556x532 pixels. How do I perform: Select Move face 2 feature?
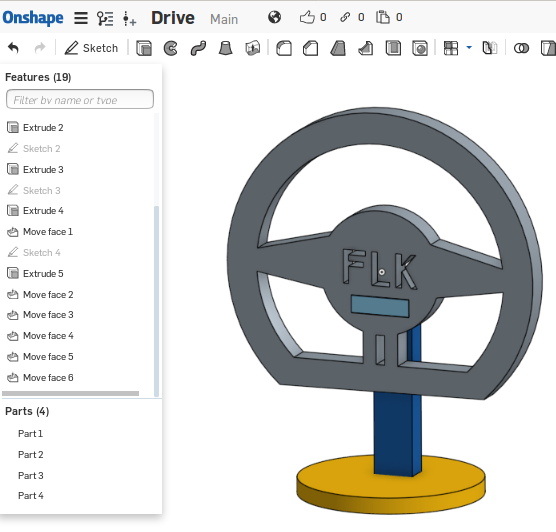[x=40, y=295]
